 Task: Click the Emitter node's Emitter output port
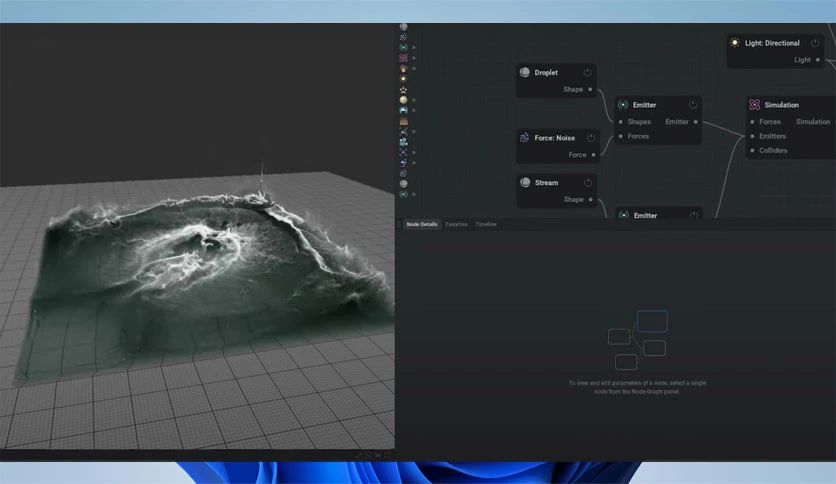click(696, 122)
